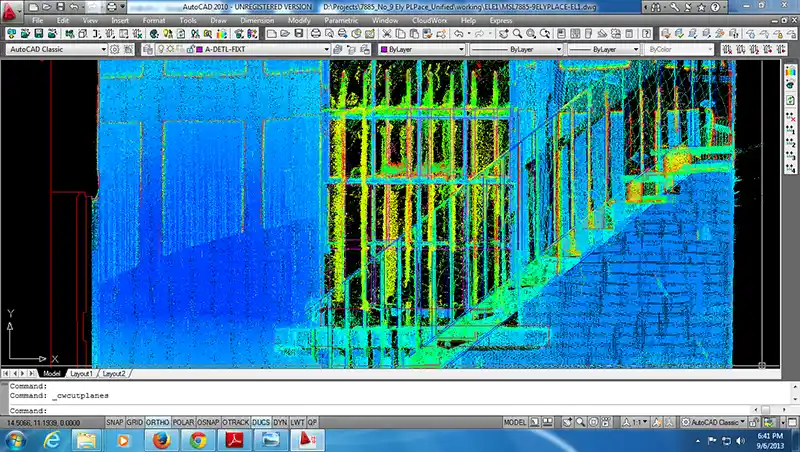The width and height of the screenshot is (800, 452).
Task: Click the Plot printer icon in Quick Access toolbar
Action: (112, 7)
